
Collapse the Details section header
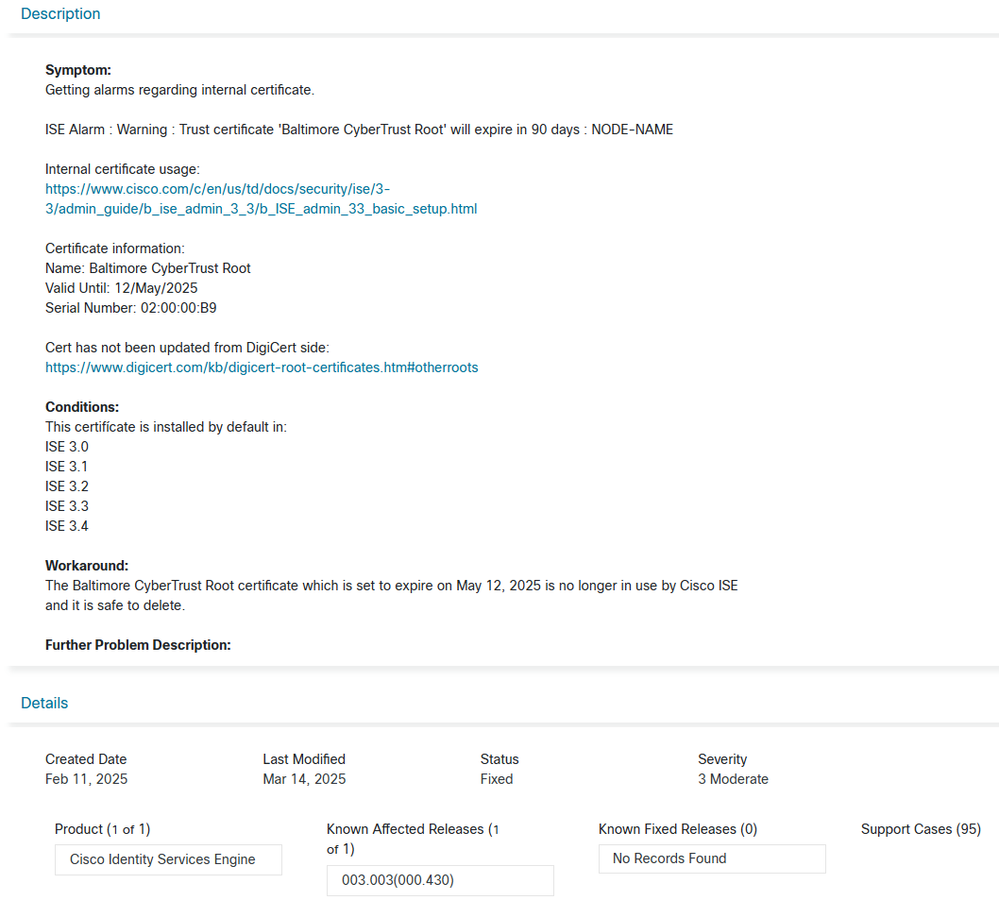click(x=45, y=703)
